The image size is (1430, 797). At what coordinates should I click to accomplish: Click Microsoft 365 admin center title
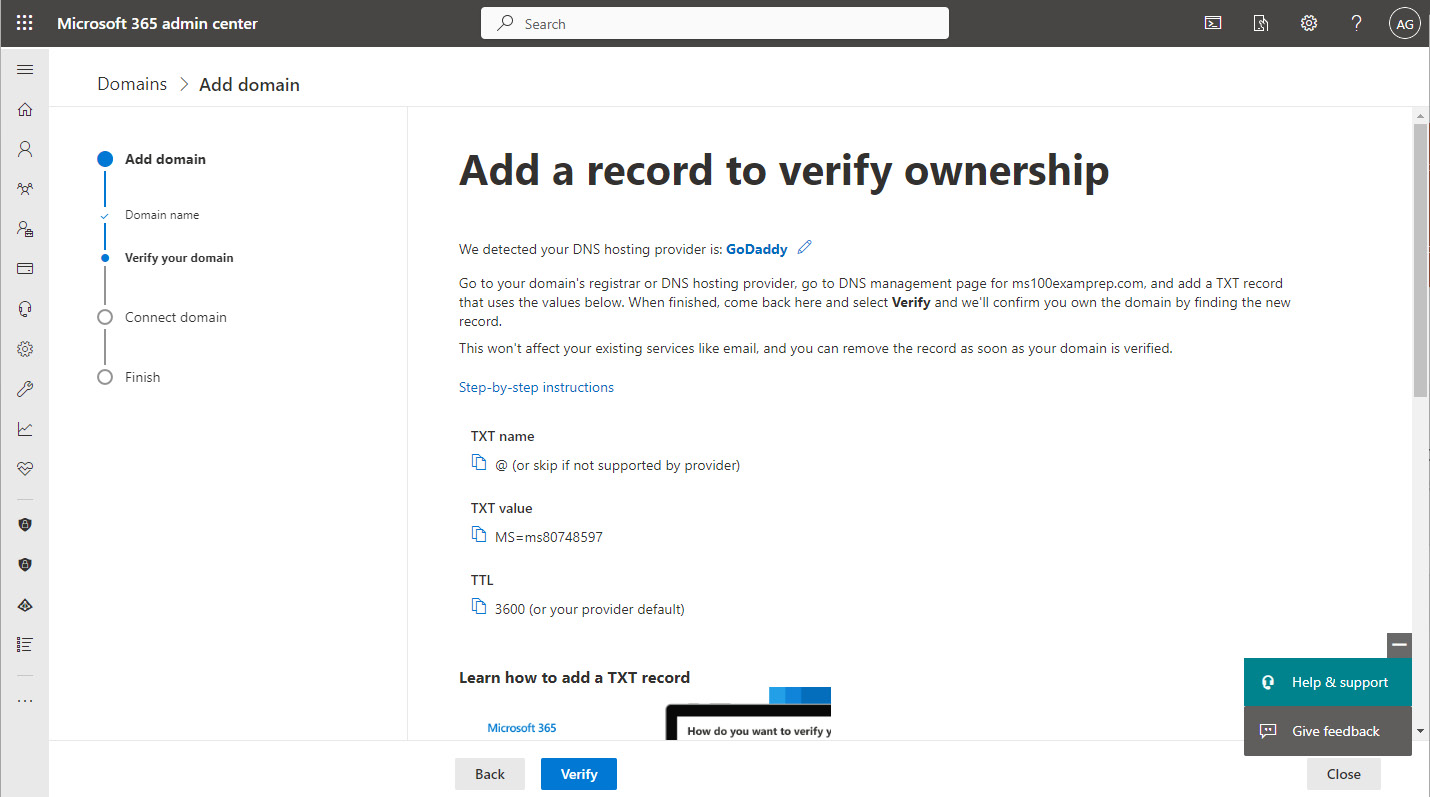157,23
